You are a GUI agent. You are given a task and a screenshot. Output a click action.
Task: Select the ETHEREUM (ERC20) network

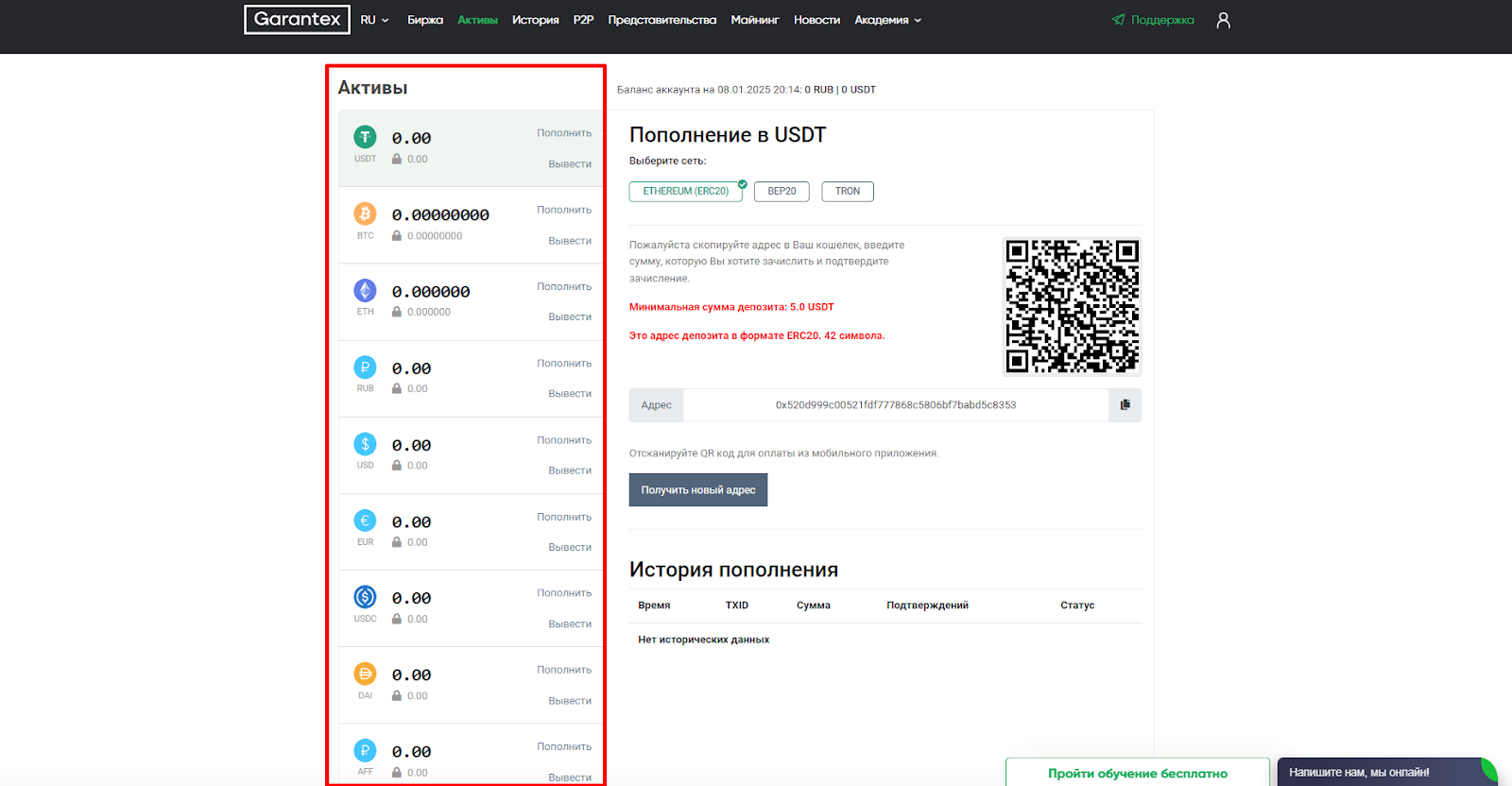pyautogui.click(x=686, y=191)
